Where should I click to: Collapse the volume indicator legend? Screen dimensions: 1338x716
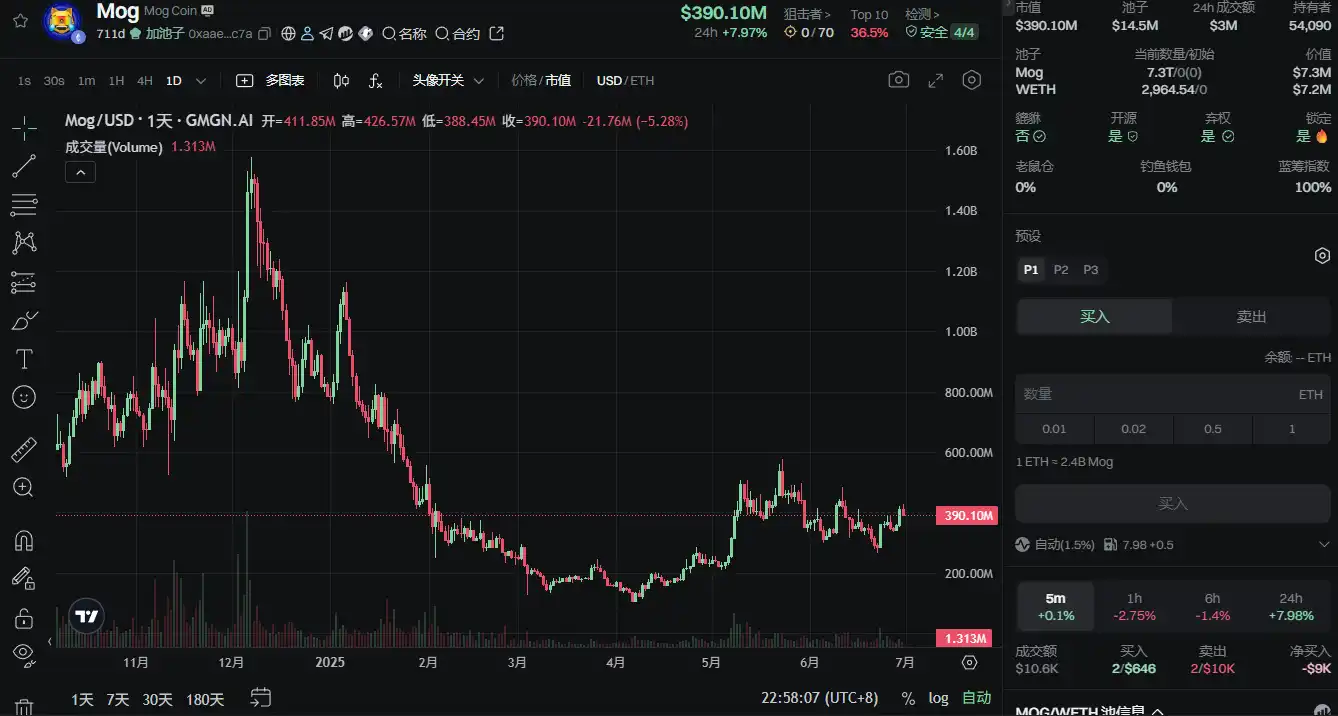coord(80,172)
